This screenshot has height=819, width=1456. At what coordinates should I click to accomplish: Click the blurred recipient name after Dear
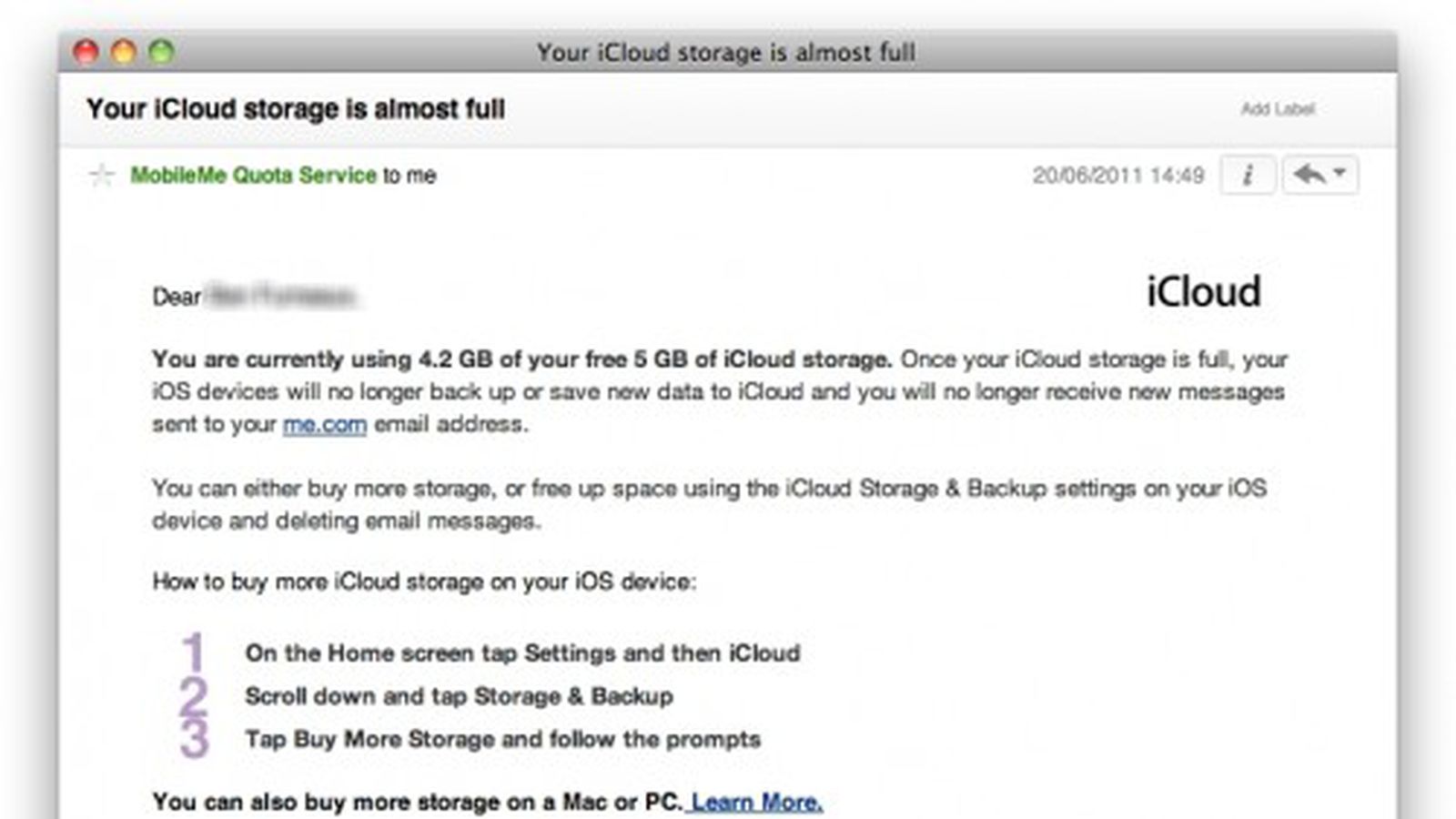[x=280, y=296]
